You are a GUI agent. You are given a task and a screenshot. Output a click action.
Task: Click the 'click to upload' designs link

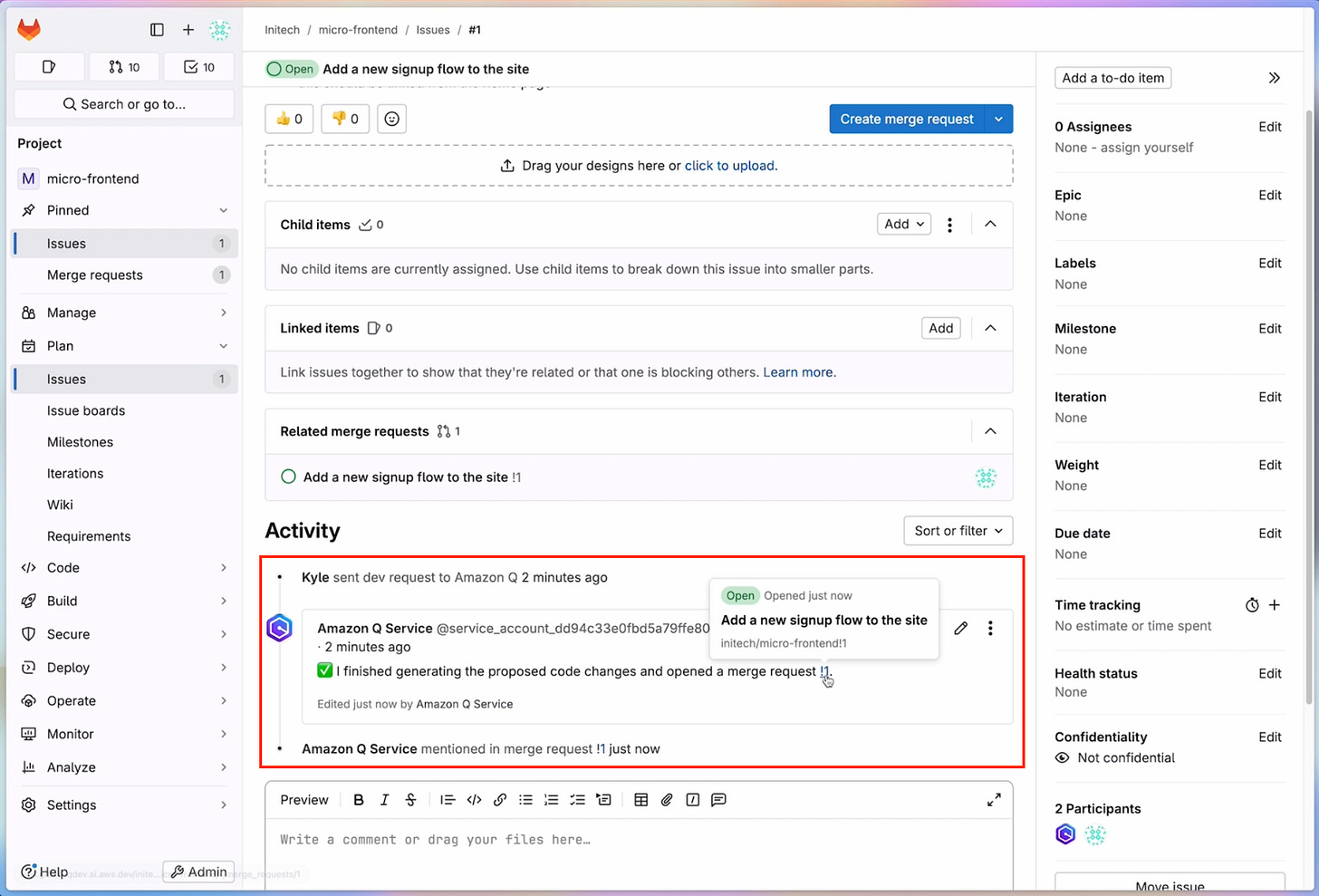tap(729, 166)
